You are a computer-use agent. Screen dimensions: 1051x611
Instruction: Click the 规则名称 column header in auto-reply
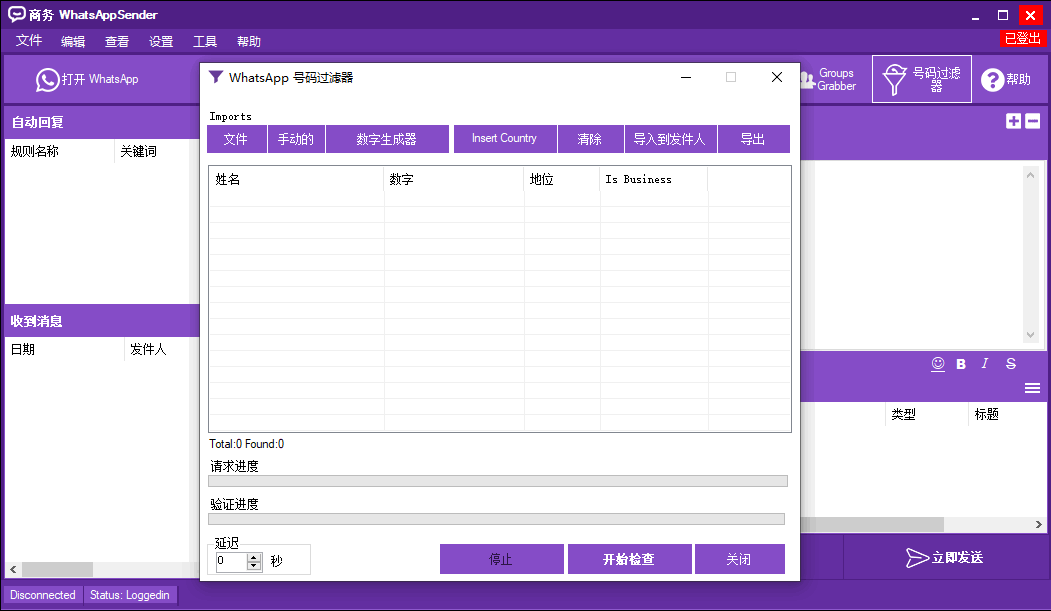[60, 151]
